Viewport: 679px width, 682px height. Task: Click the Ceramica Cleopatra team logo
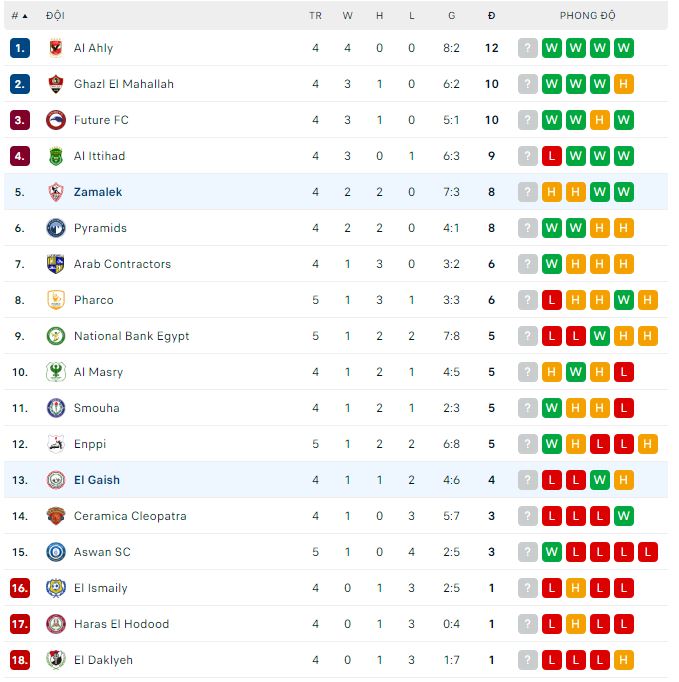coord(56,516)
